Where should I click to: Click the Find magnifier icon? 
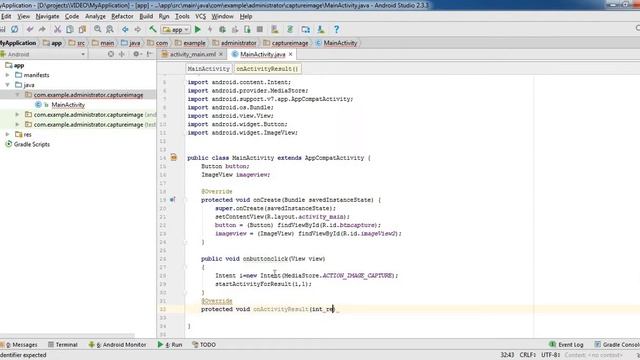point(98,29)
